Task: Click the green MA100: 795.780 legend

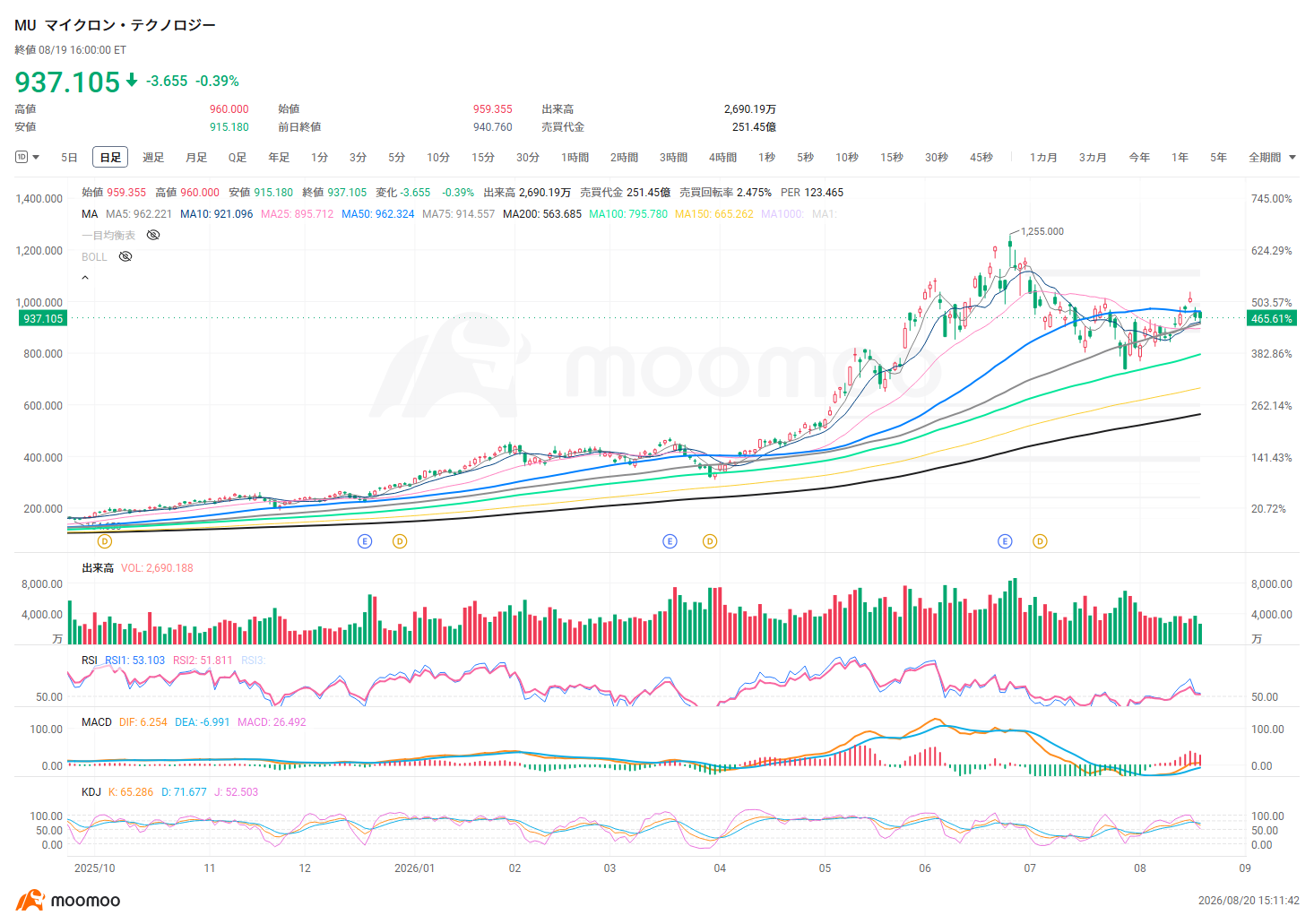Action: click(x=628, y=214)
